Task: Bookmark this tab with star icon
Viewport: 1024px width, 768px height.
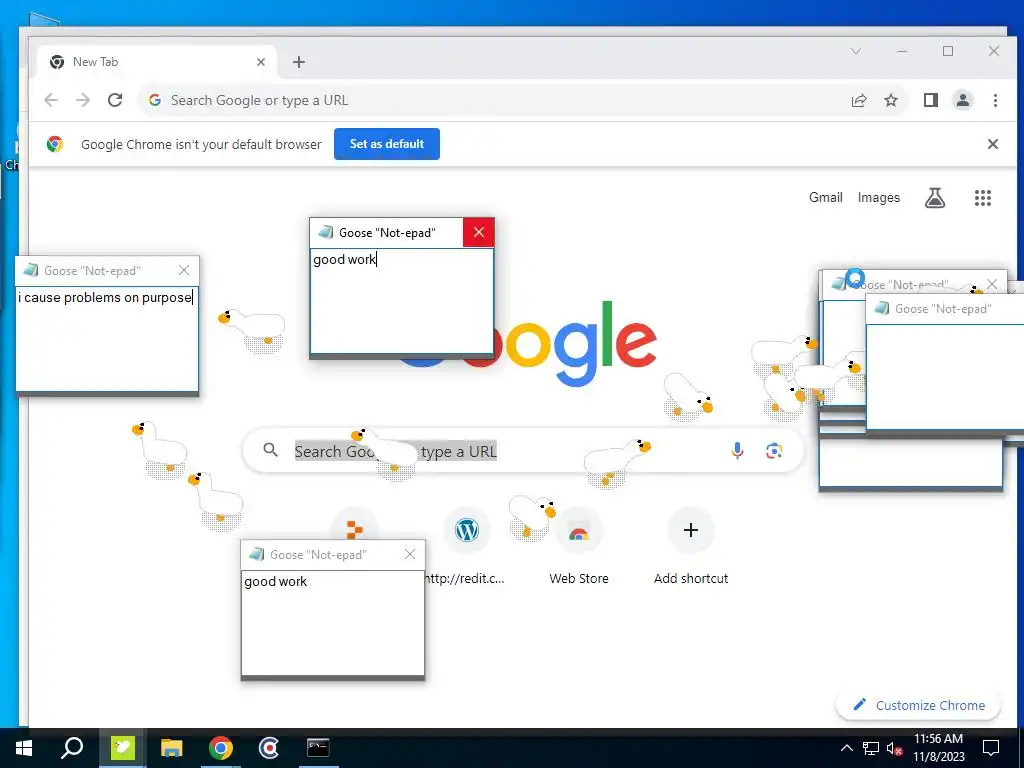Action: point(891,100)
